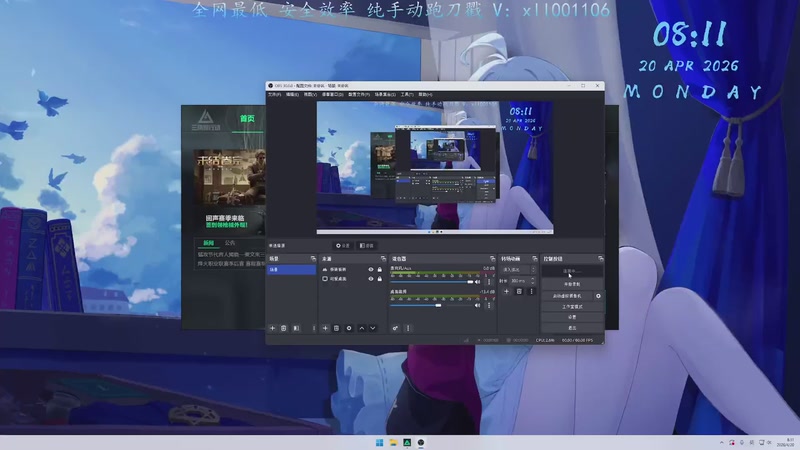Screen dimensions: 800x450
Task: Click the OBS preview canvas
Action: [435, 167]
